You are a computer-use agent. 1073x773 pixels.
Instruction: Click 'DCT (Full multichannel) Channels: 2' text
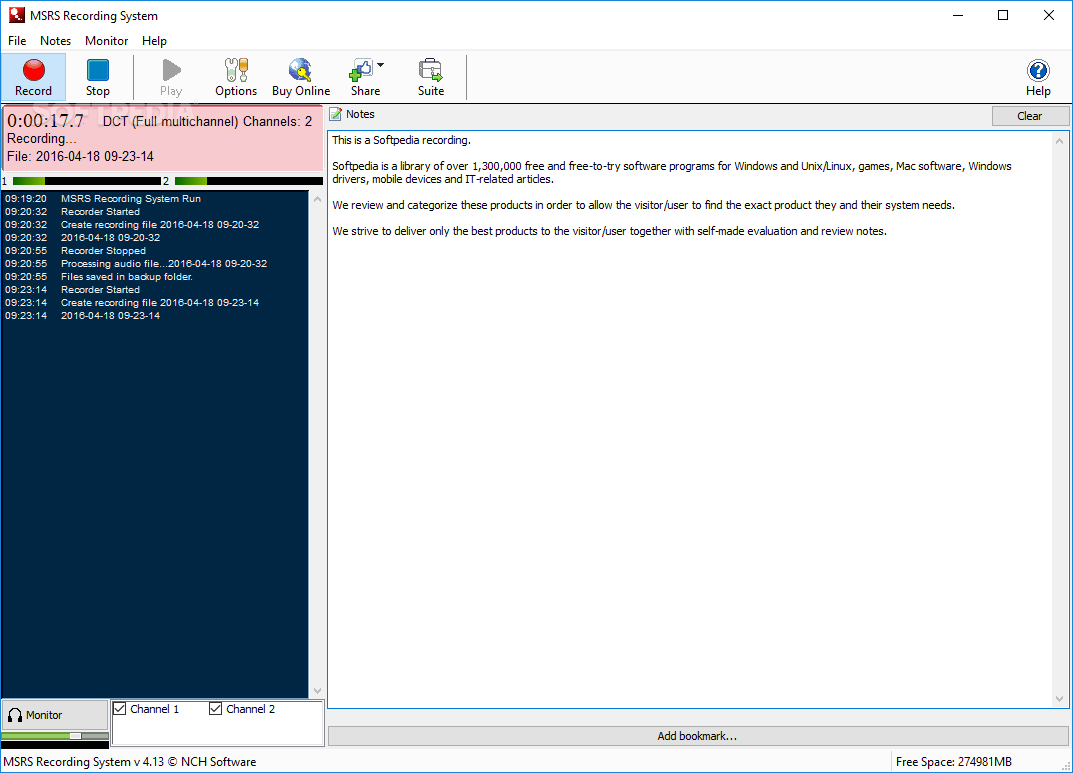pos(207,122)
